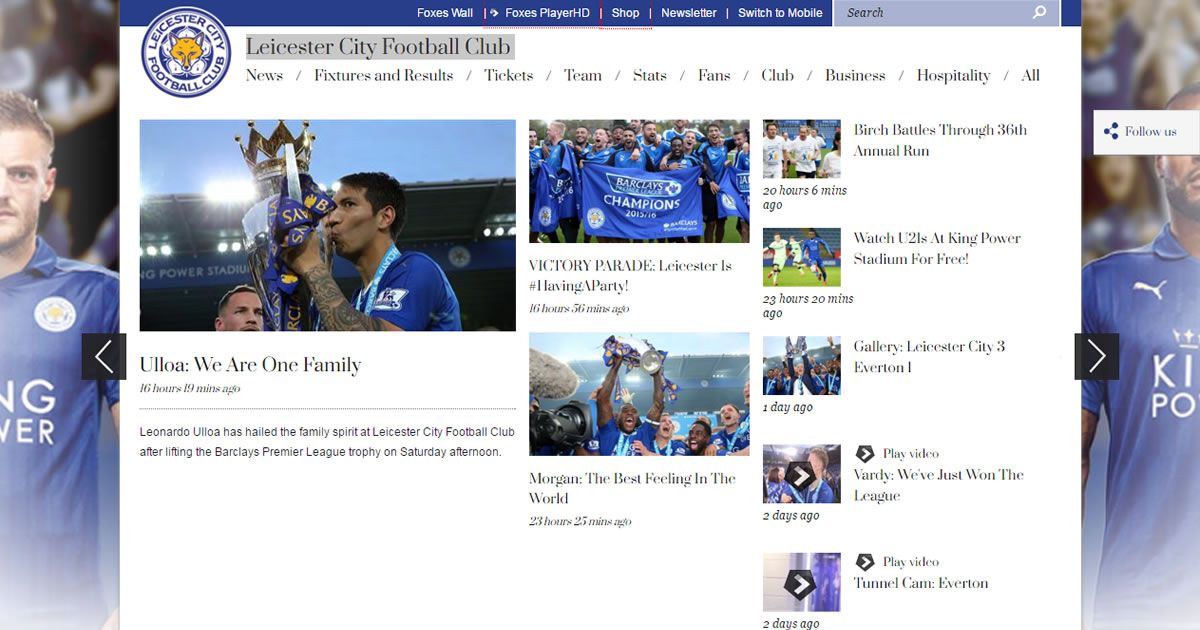Click the search magnifier icon

(1039, 12)
